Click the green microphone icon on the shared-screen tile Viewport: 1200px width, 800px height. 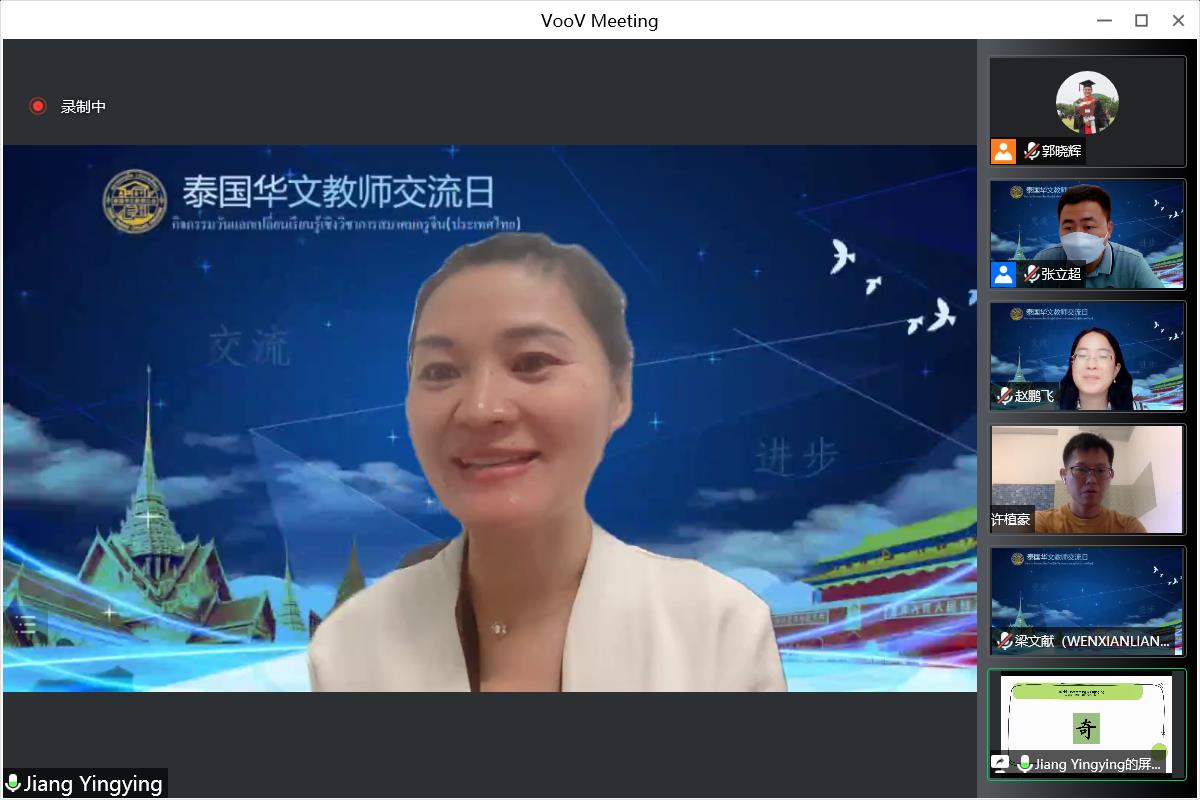1024,764
